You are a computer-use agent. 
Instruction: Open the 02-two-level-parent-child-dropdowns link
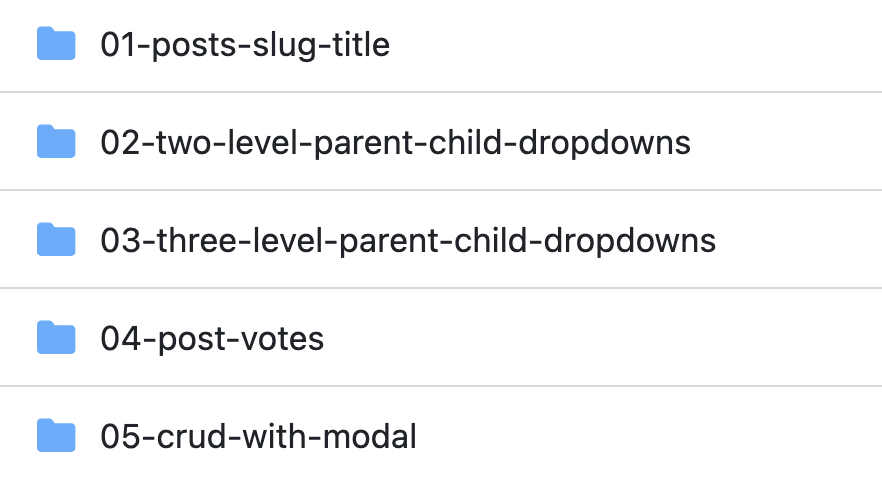pyautogui.click(x=395, y=143)
